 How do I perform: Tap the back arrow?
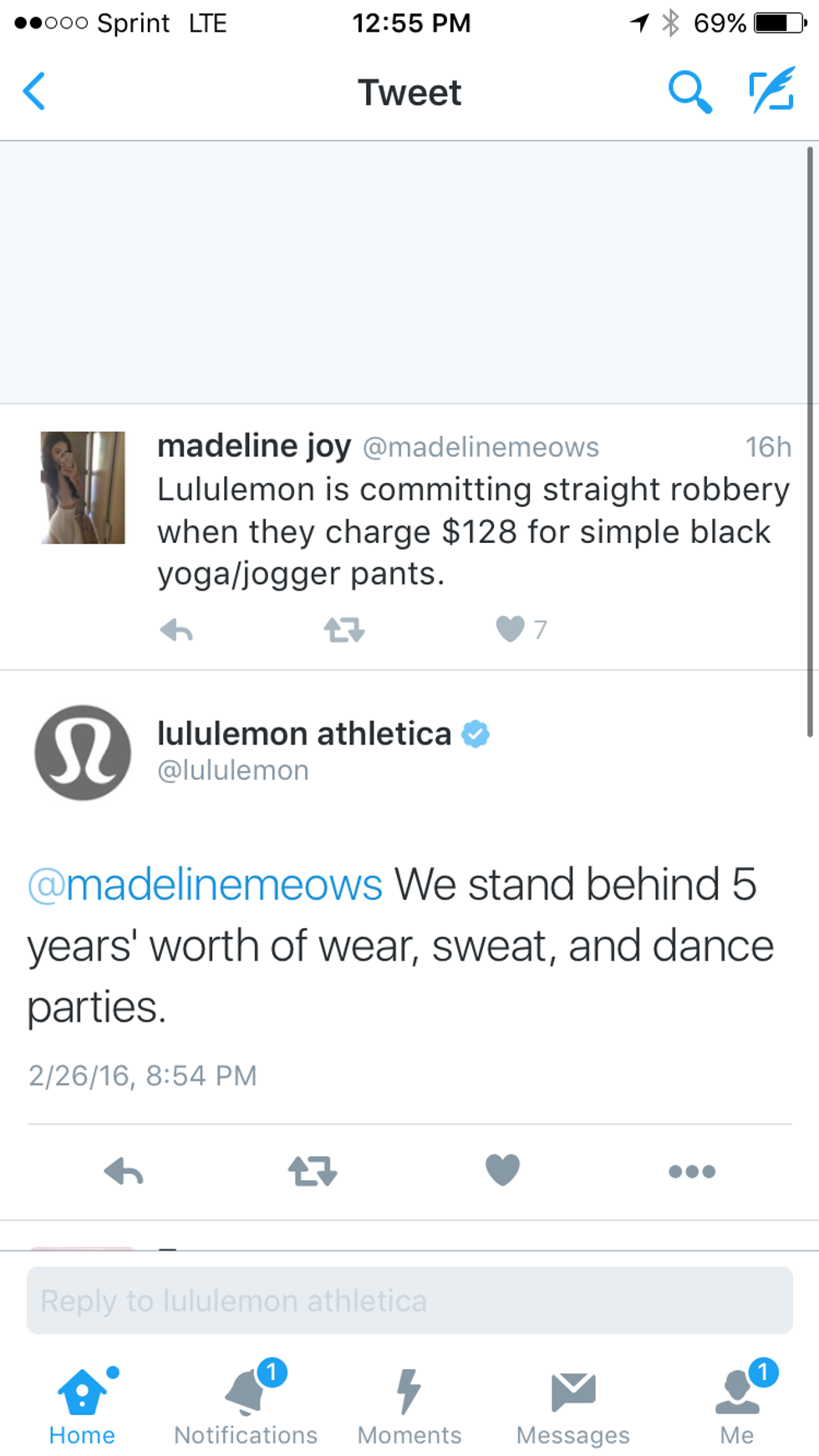35,91
